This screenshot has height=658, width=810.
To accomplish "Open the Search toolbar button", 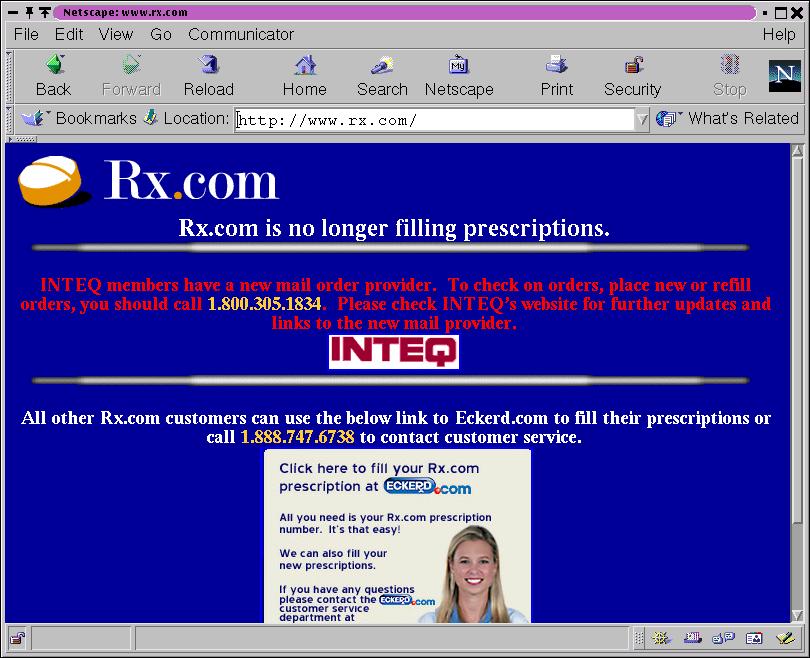I will click(x=382, y=66).
